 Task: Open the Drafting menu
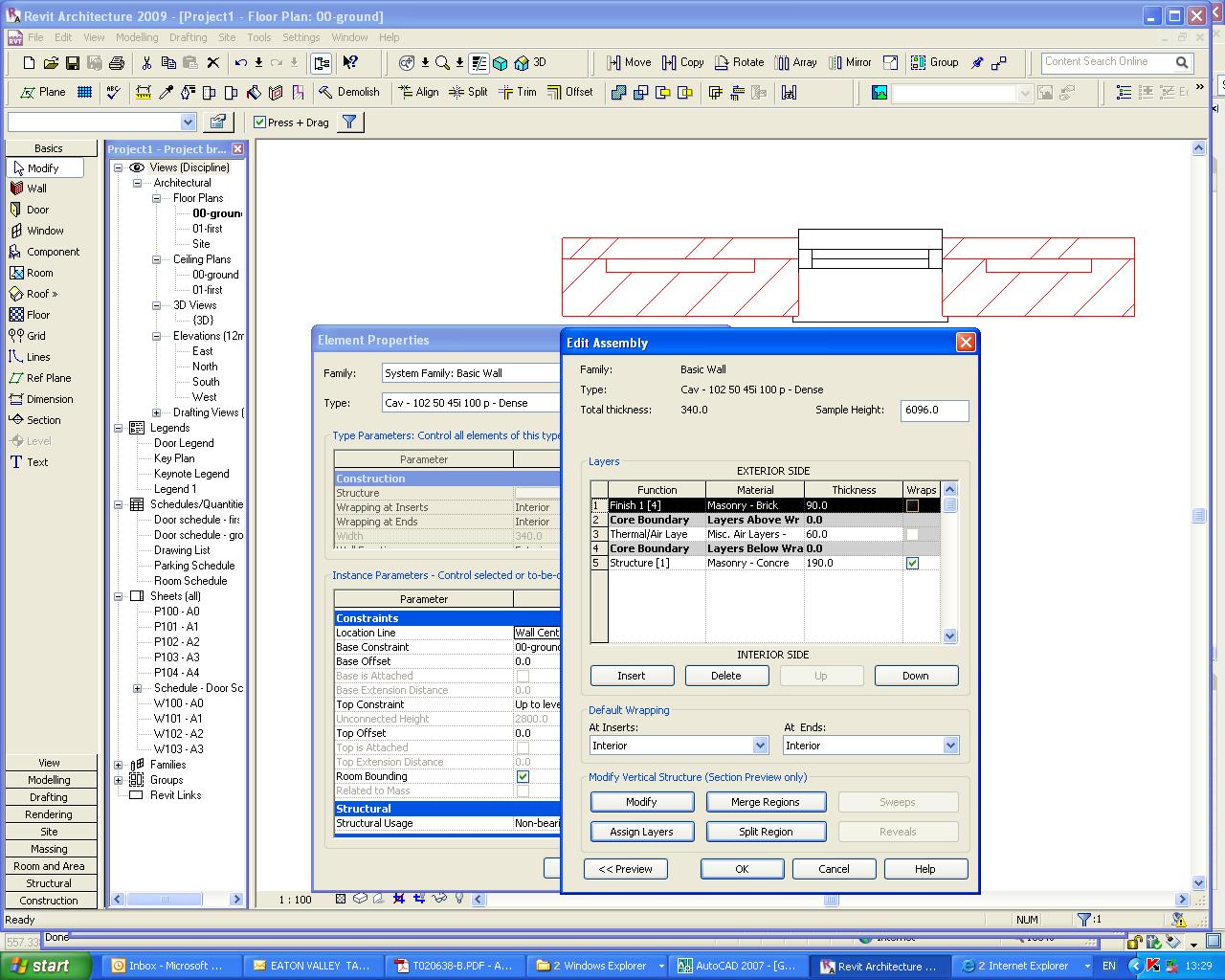tap(188, 37)
